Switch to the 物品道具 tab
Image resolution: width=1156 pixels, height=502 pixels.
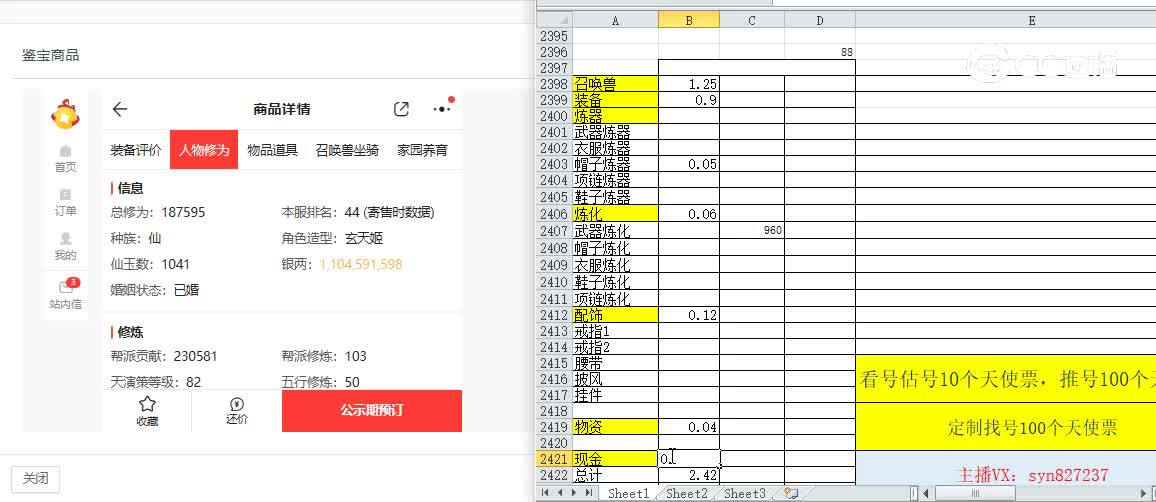pos(272,150)
